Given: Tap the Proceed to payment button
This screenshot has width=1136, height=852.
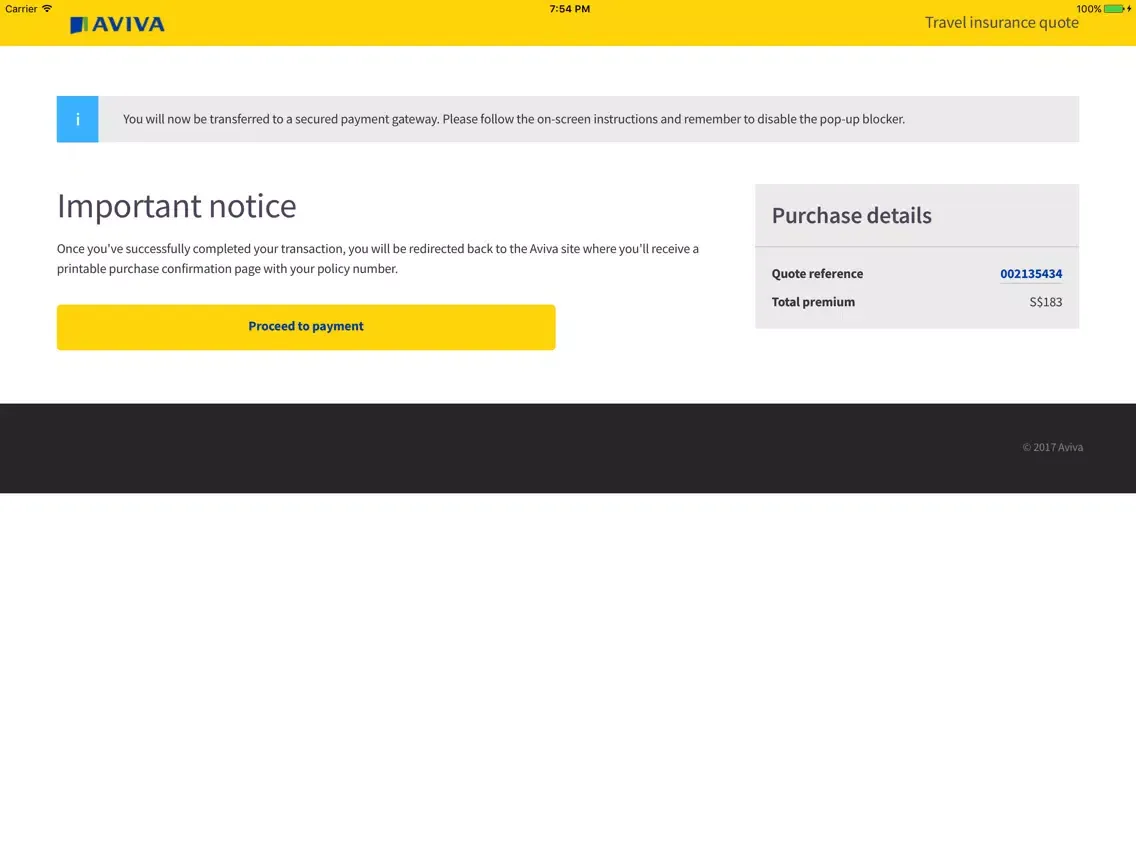Looking at the screenshot, I should (306, 327).
